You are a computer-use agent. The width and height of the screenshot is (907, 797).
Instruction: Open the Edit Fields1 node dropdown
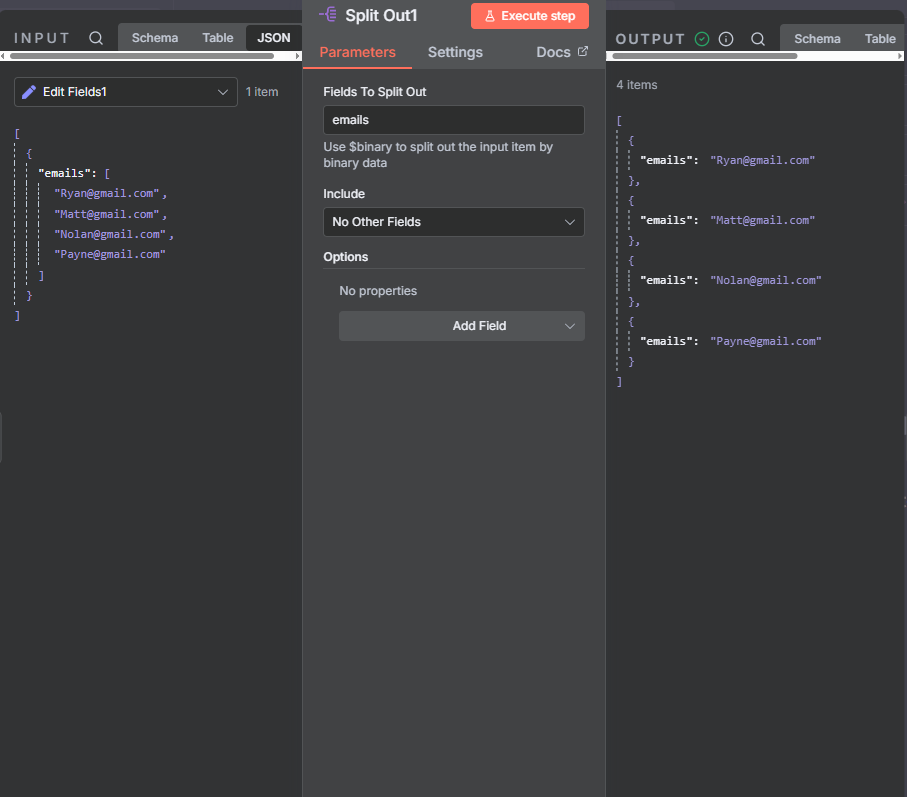[x=126, y=92]
